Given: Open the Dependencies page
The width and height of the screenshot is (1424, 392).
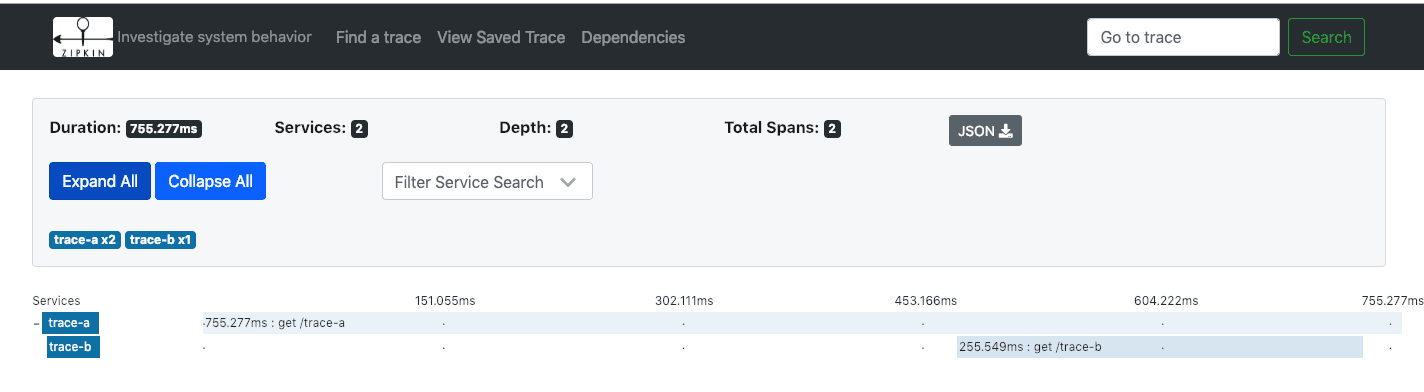Looking at the screenshot, I should 633,37.
